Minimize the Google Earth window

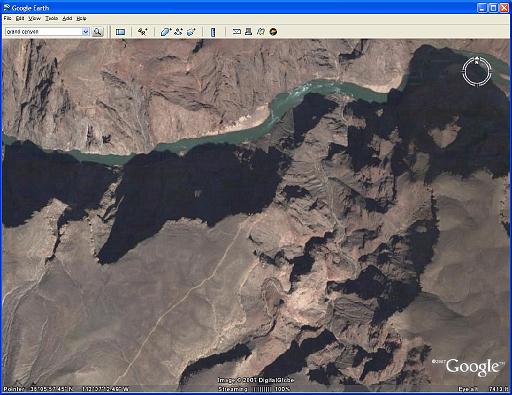[482, 8]
